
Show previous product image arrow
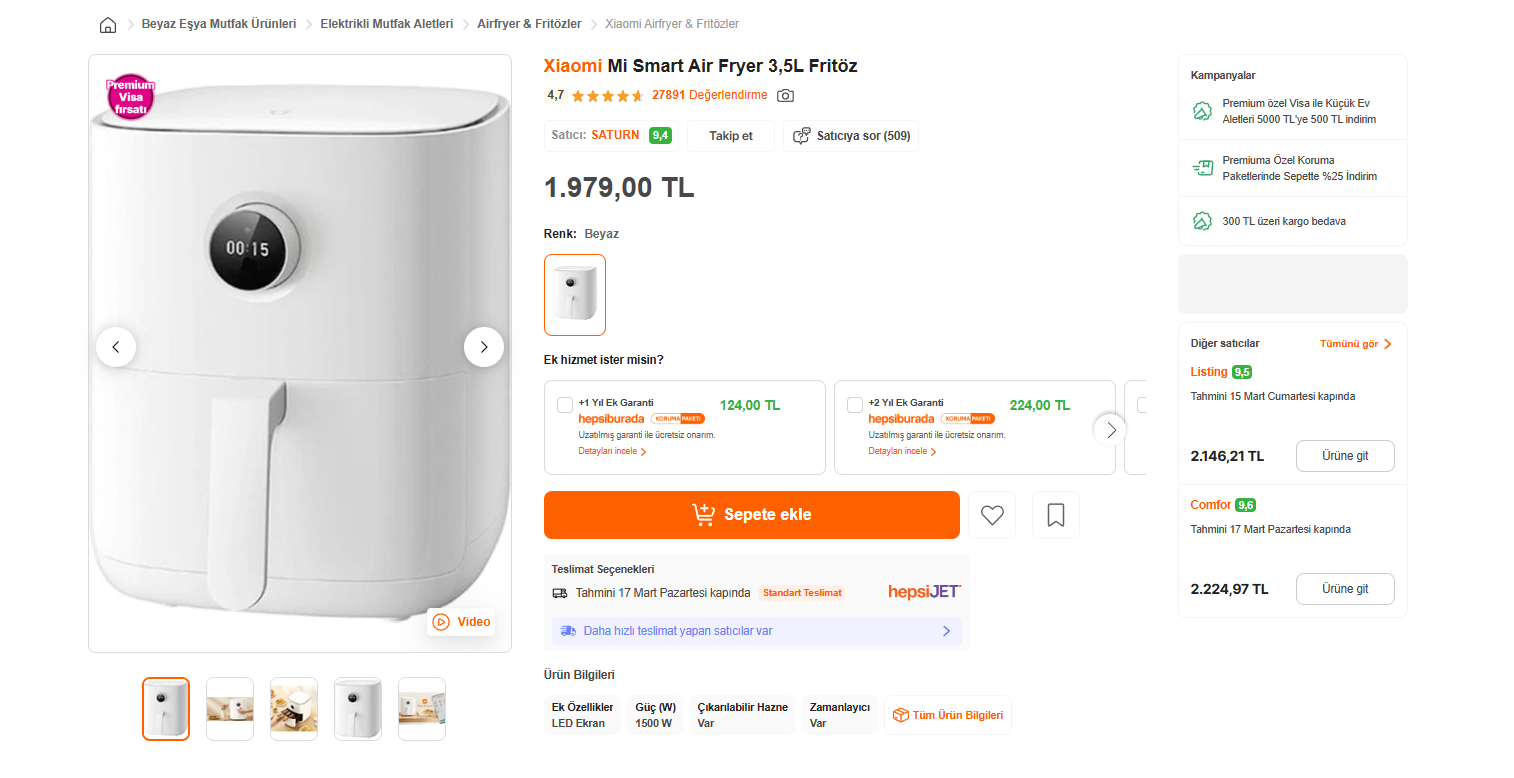click(116, 347)
